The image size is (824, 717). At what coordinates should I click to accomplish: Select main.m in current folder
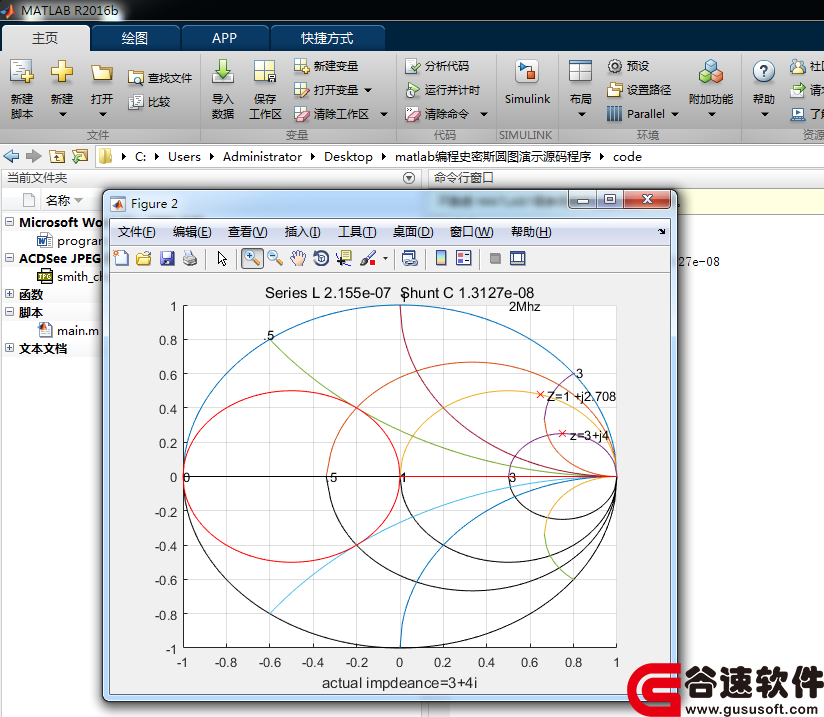click(x=78, y=331)
